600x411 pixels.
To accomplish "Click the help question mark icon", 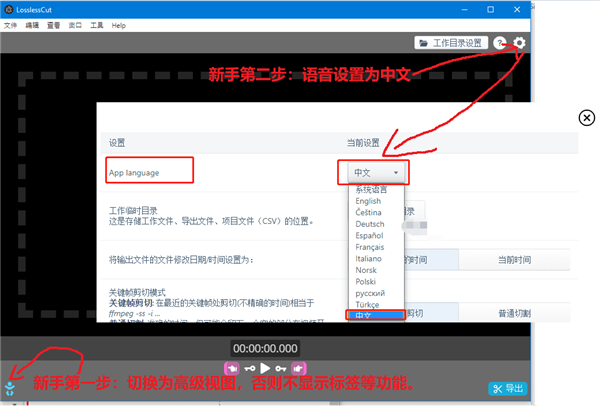I will point(499,43).
